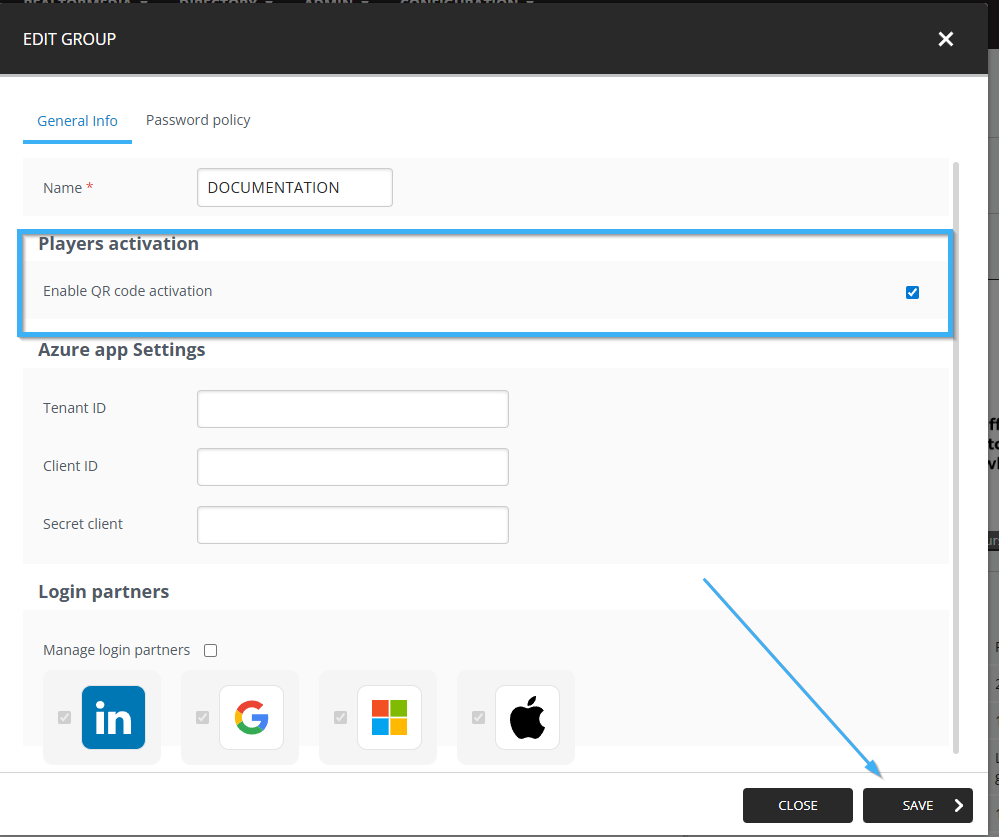Toggle the checkbox beside the LinkedIn logo
The image size is (999, 837).
point(65,717)
